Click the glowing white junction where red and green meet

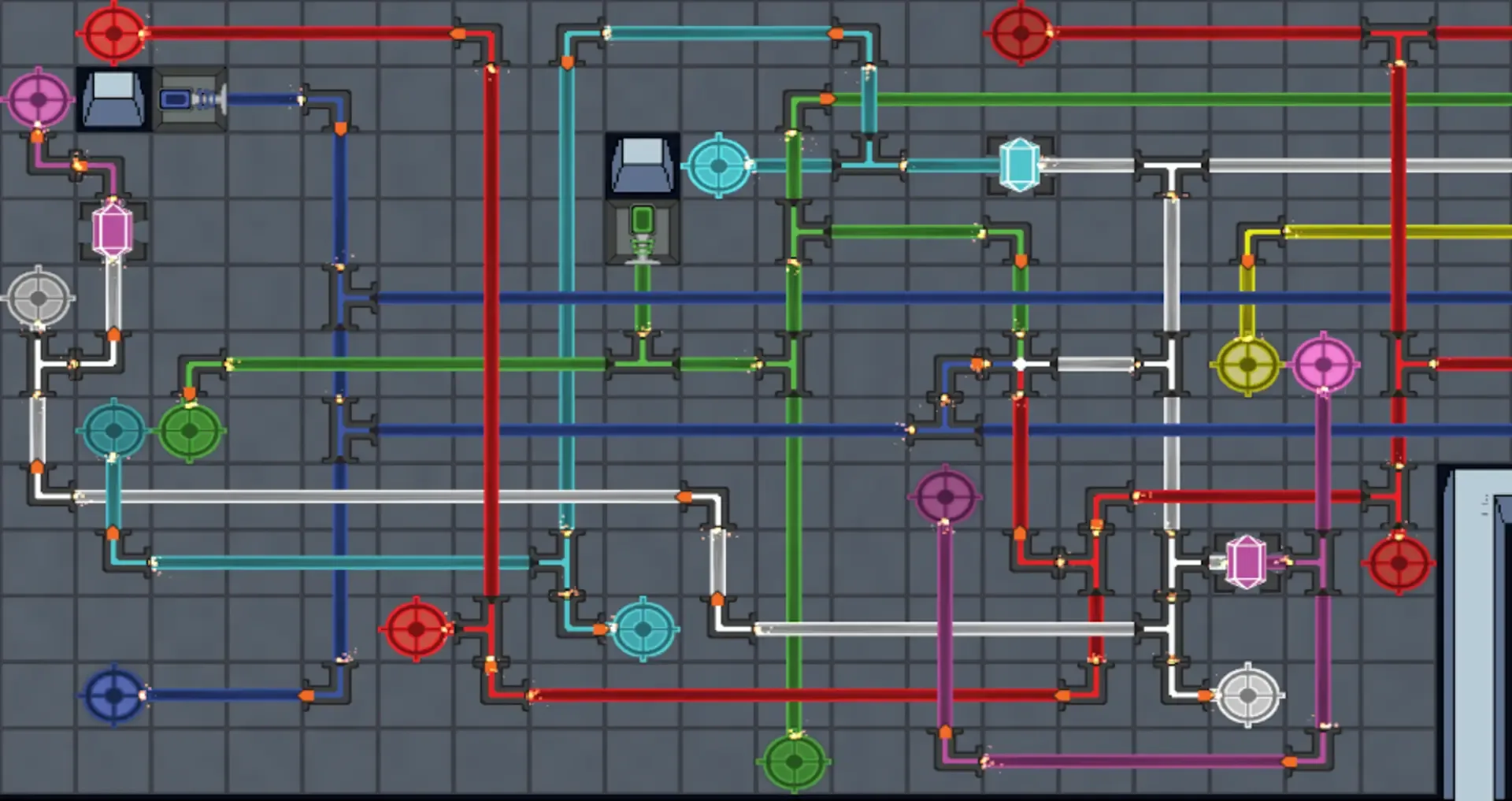pos(1020,365)
